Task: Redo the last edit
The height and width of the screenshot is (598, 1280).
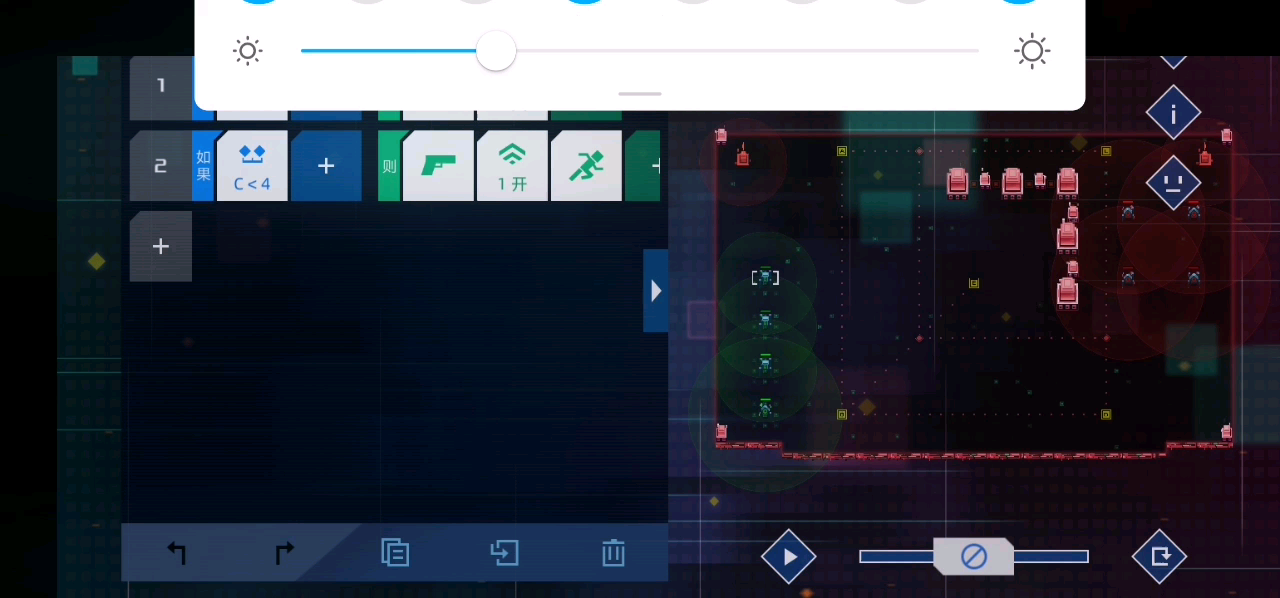Action: coord(285,552)
